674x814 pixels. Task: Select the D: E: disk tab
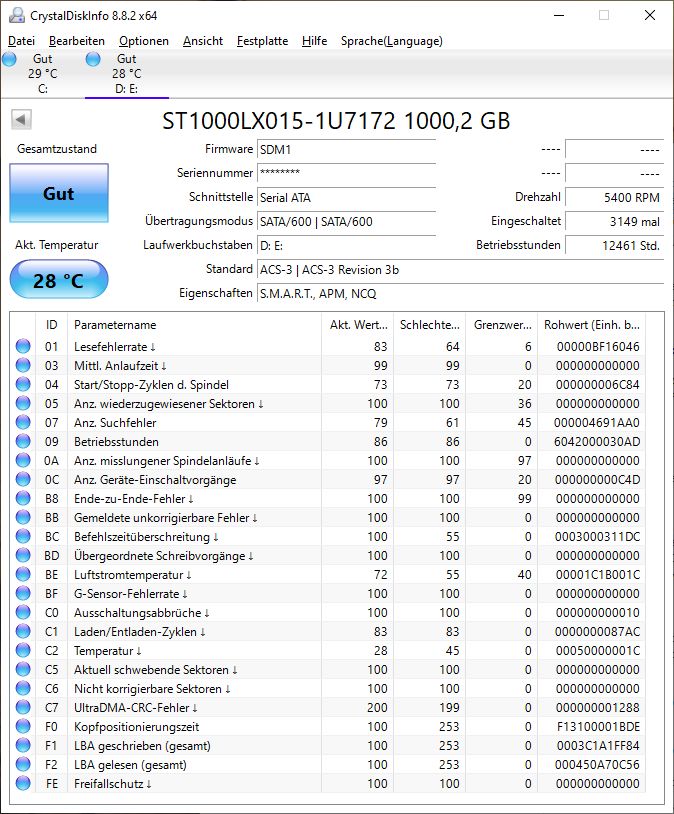127,74
